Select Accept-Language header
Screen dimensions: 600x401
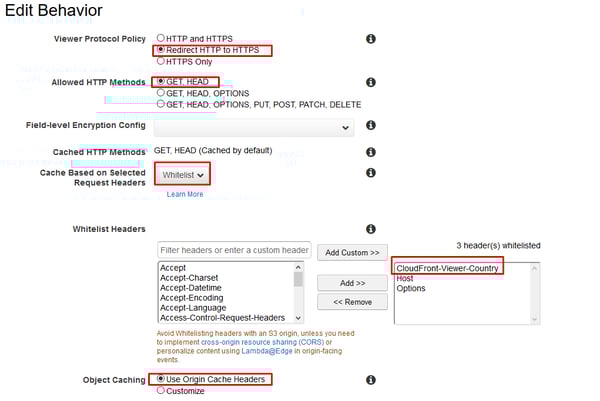[x=193, y=308]
